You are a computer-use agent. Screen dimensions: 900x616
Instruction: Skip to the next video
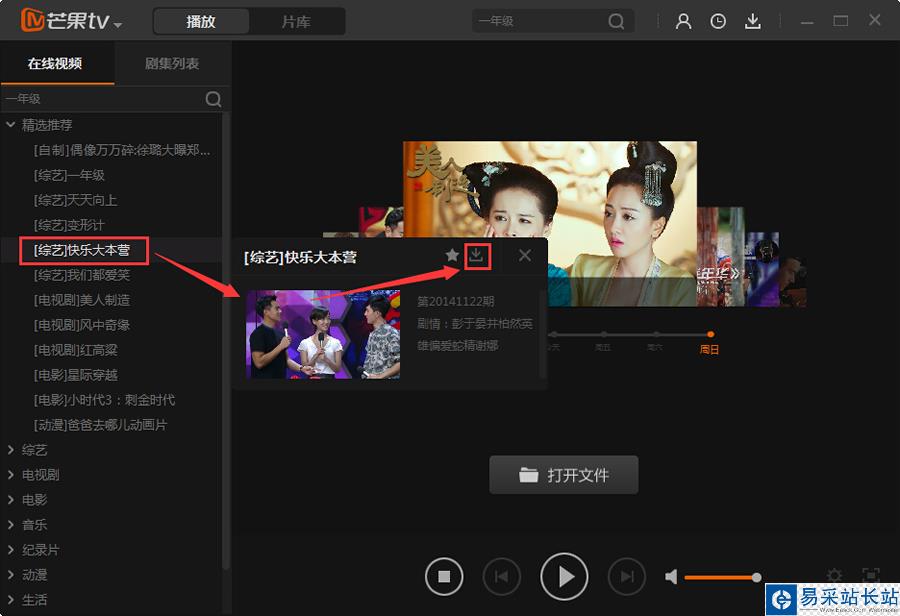pos(627,576)
